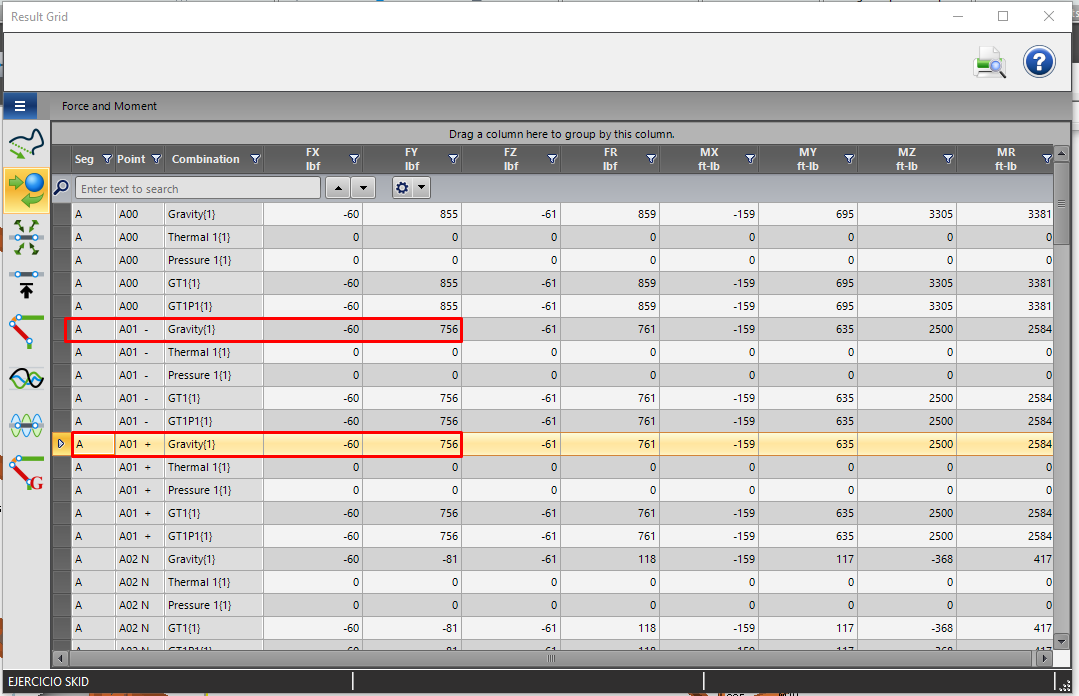Open the print preview icon
The height and width of the screenshot is (696, 1079).
(990, 63)
